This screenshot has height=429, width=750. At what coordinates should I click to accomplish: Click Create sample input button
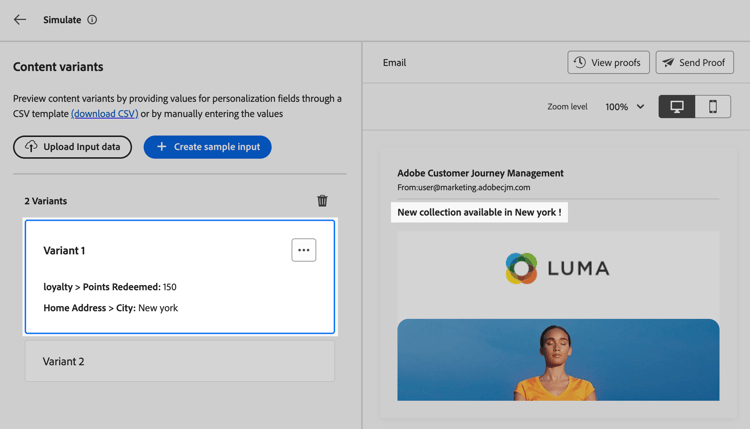(x=208, y=147)
